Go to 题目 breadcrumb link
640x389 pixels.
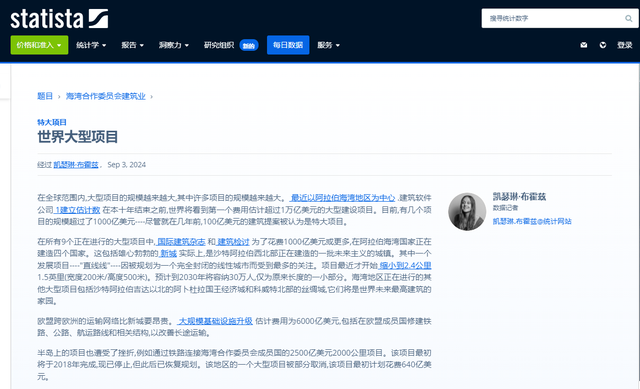pos(45,96)
